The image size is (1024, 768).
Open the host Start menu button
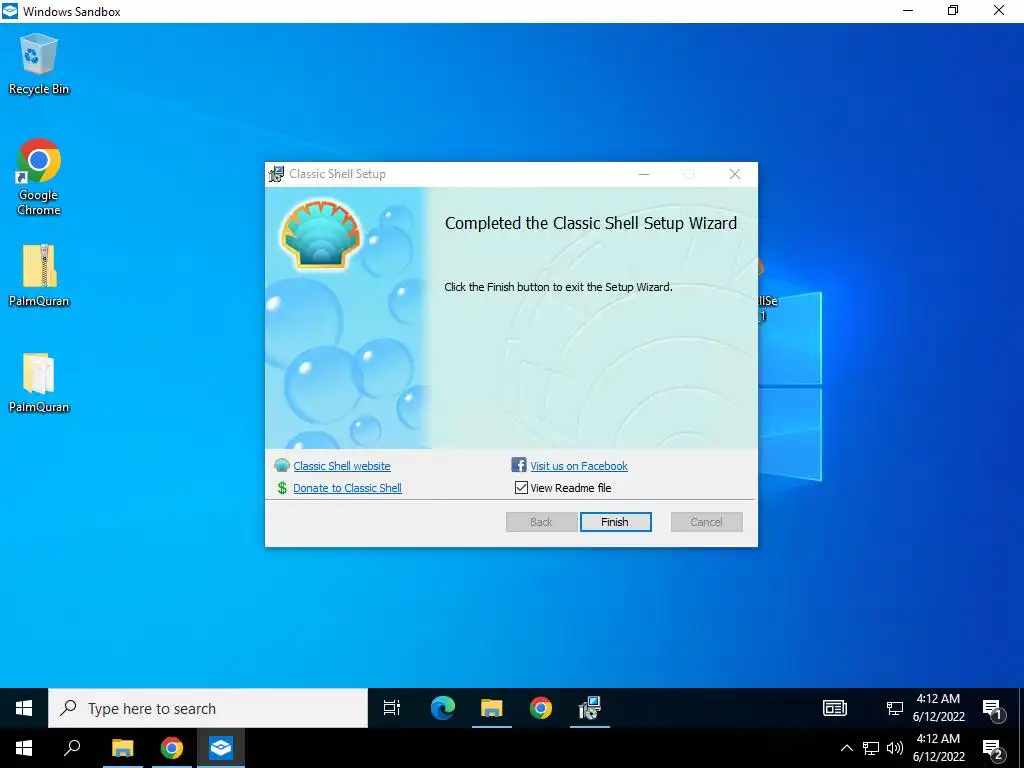24,748
